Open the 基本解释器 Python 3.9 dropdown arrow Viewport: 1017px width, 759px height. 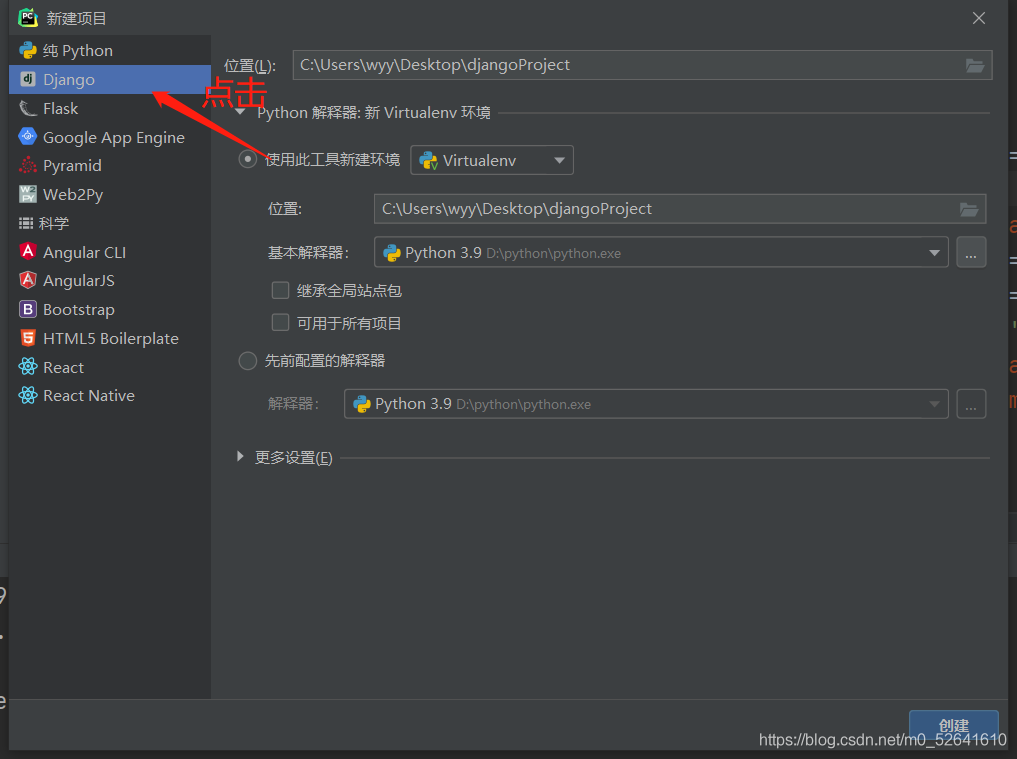point(934,252)
